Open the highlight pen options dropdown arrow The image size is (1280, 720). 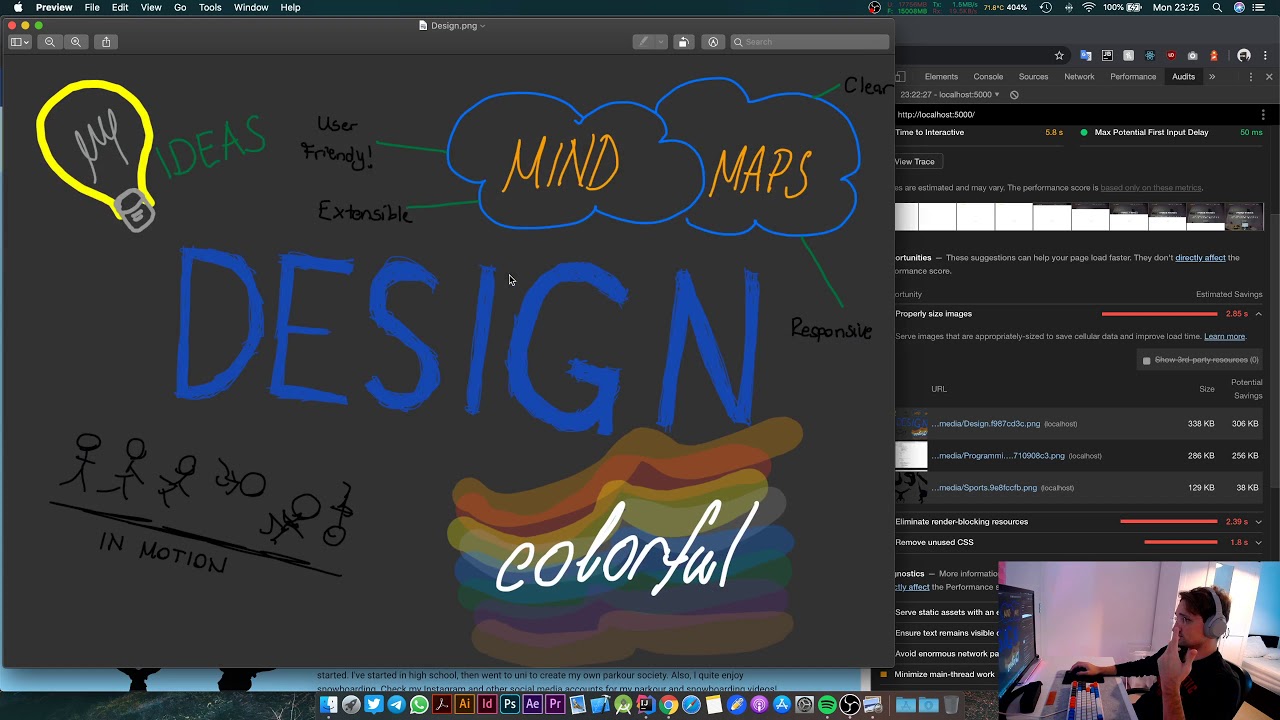tap(661, 42)
